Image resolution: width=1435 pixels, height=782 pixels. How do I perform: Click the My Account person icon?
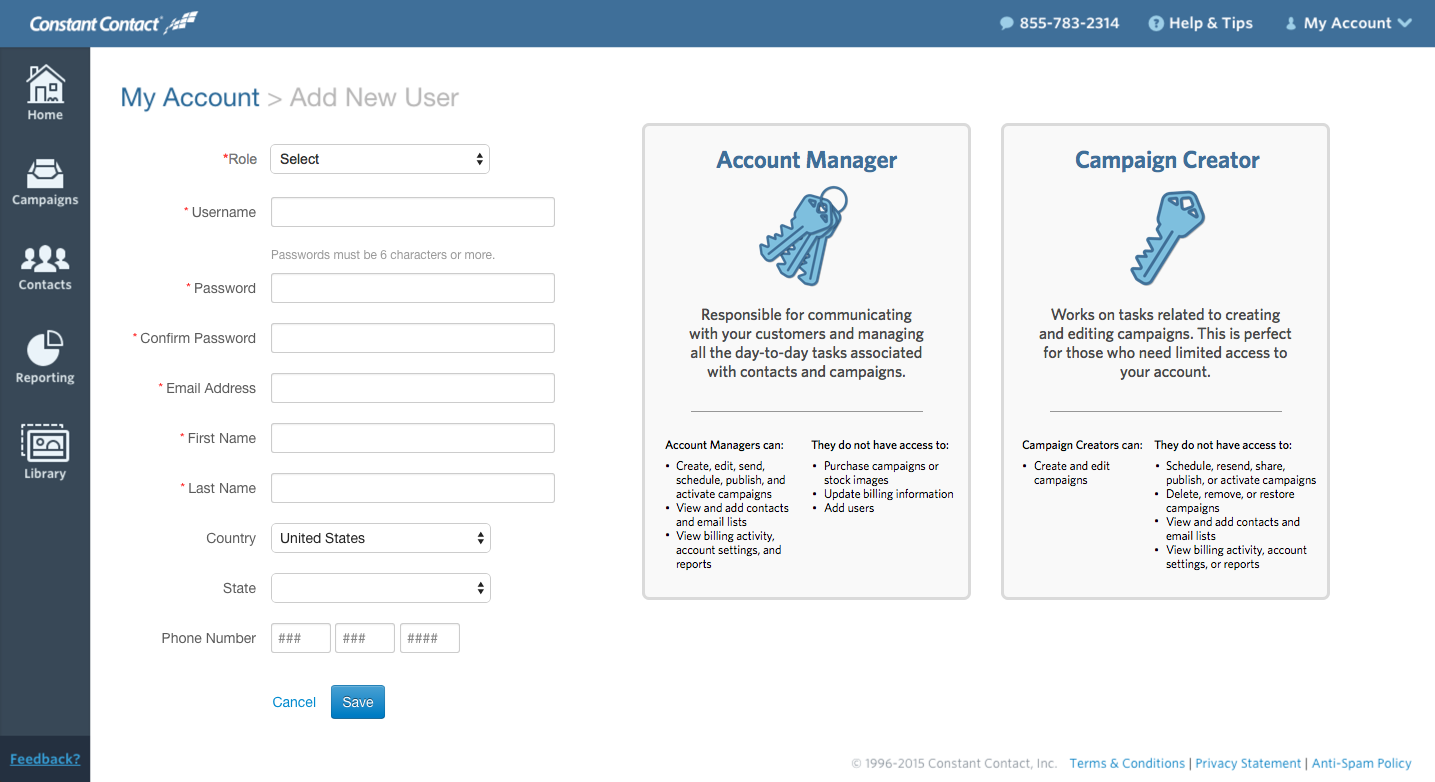click(x=1290, y=23)
